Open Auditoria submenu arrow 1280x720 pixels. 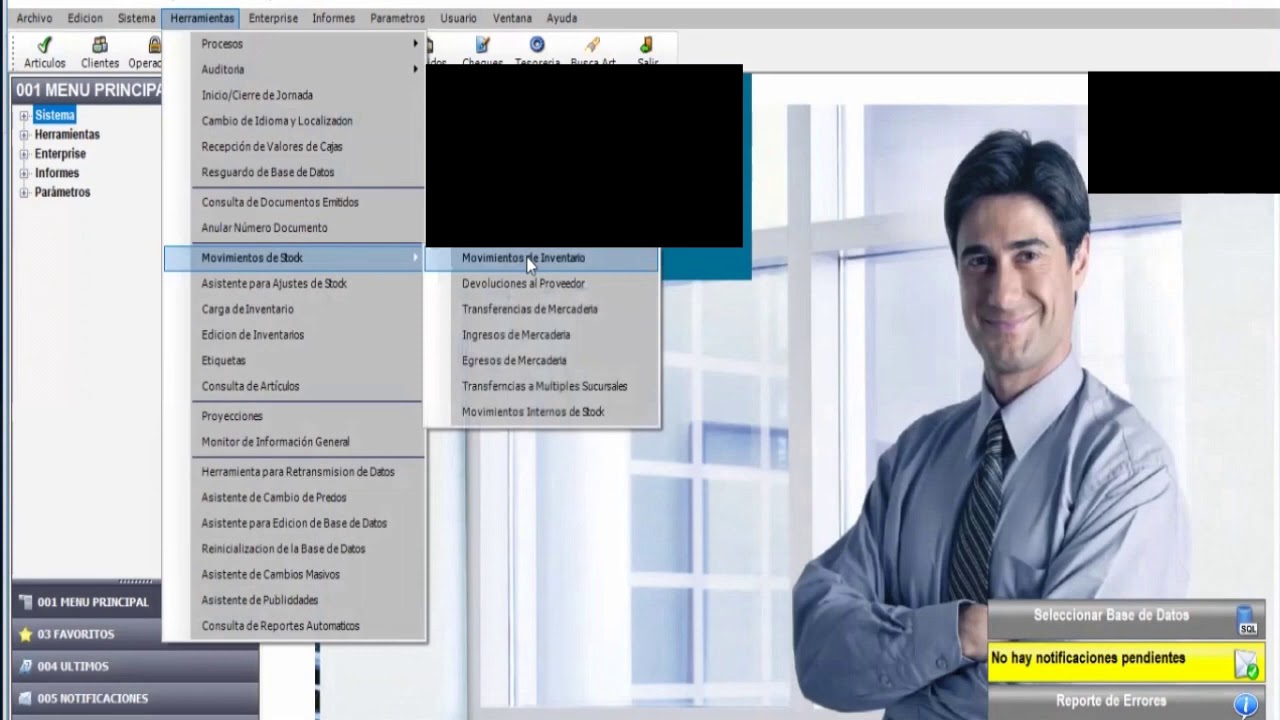(415, 70)
